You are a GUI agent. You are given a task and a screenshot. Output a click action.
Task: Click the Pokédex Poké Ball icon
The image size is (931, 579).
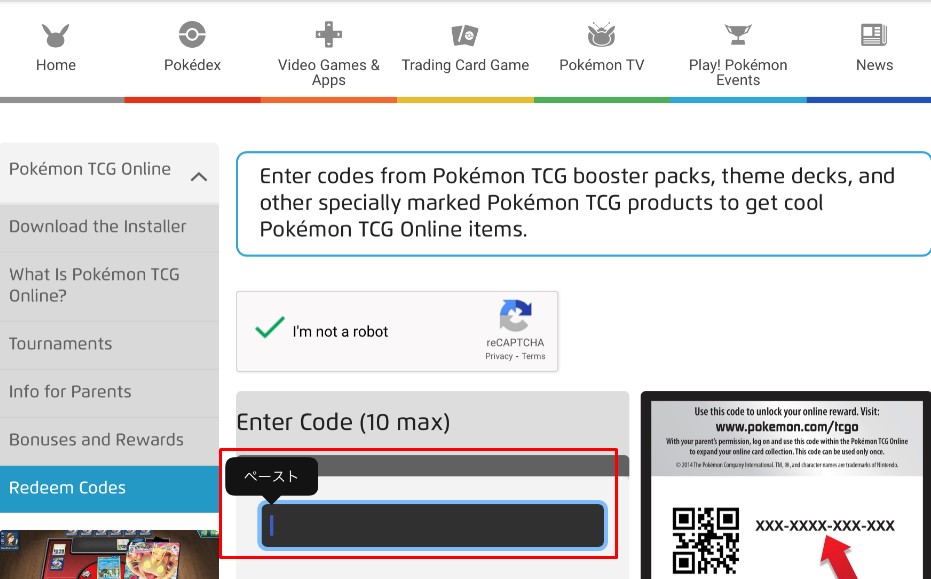(192, 34)
